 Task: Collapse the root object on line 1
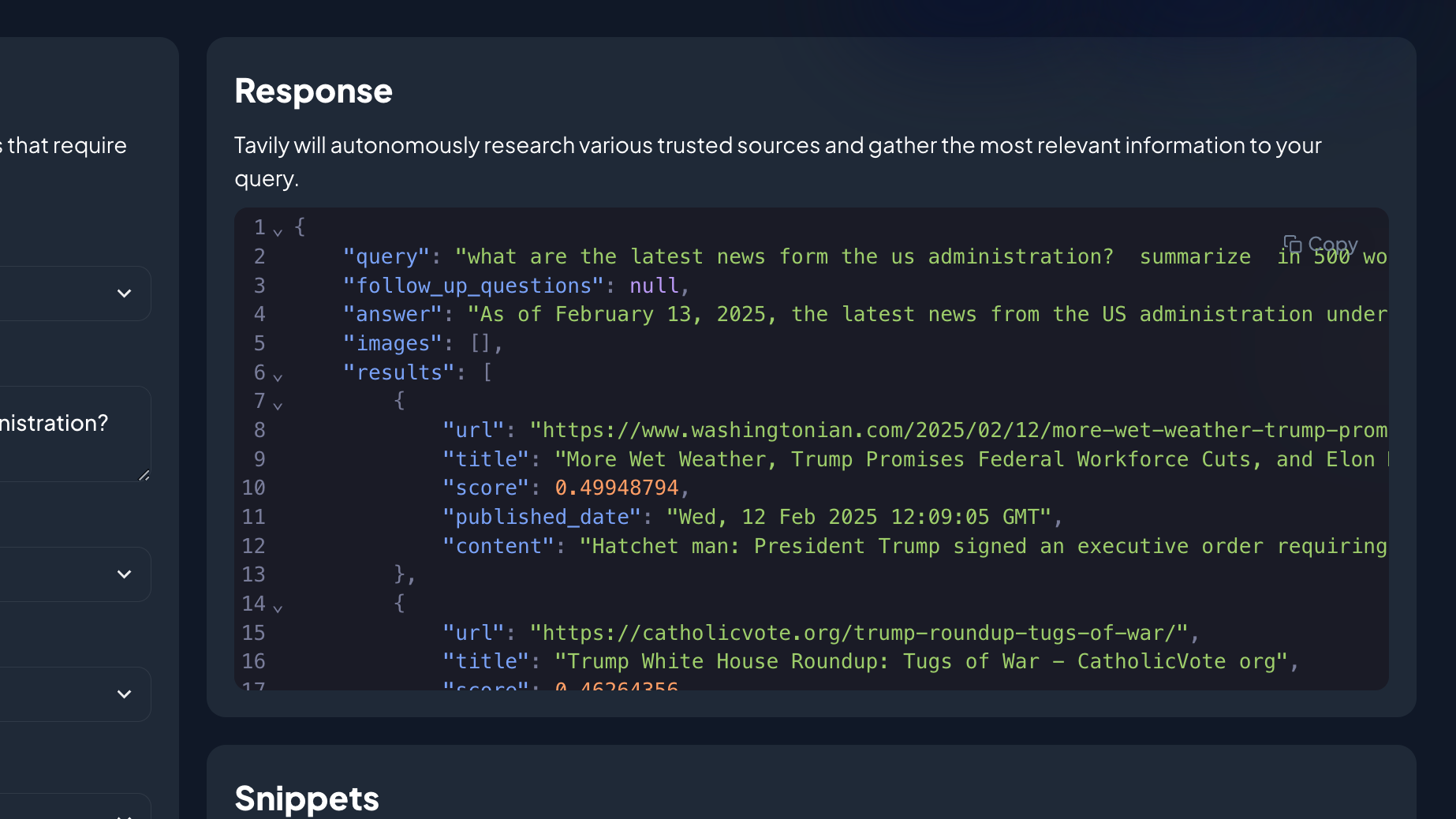pyautogui.click(x=278, y=232)
